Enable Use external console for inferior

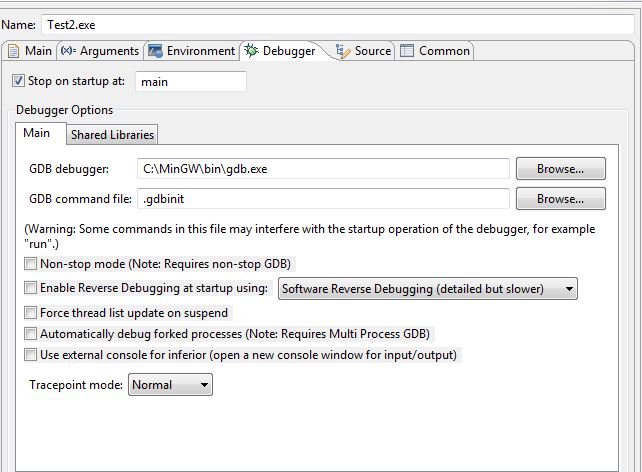pos(30,355)
